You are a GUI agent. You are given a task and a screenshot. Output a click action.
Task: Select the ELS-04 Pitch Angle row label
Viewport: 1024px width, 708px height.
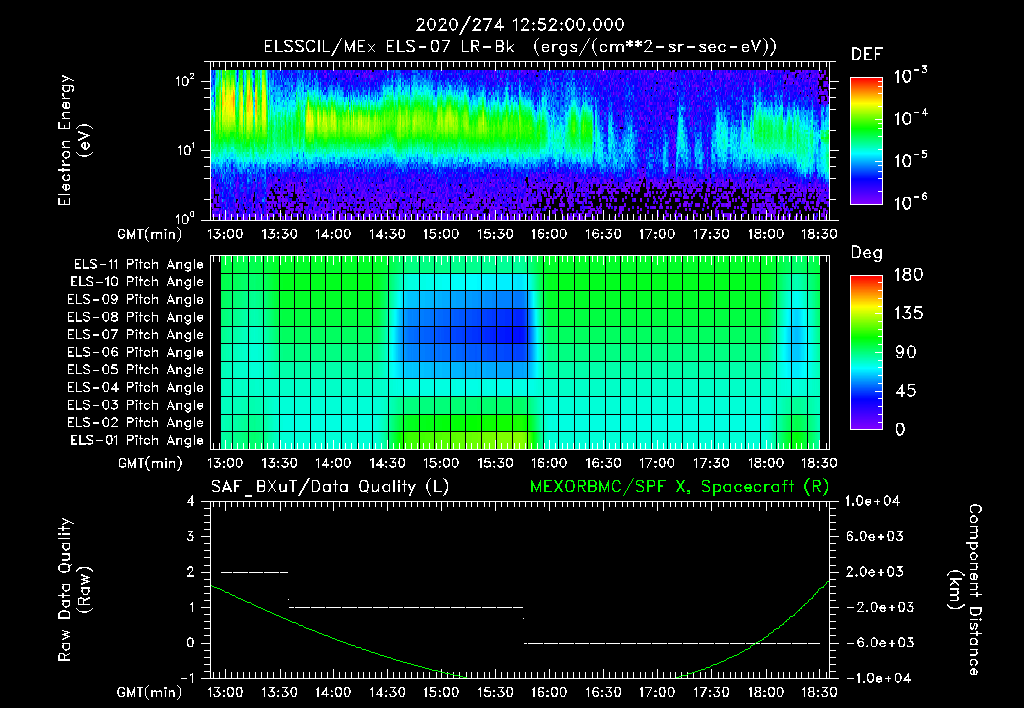point(136,387)
